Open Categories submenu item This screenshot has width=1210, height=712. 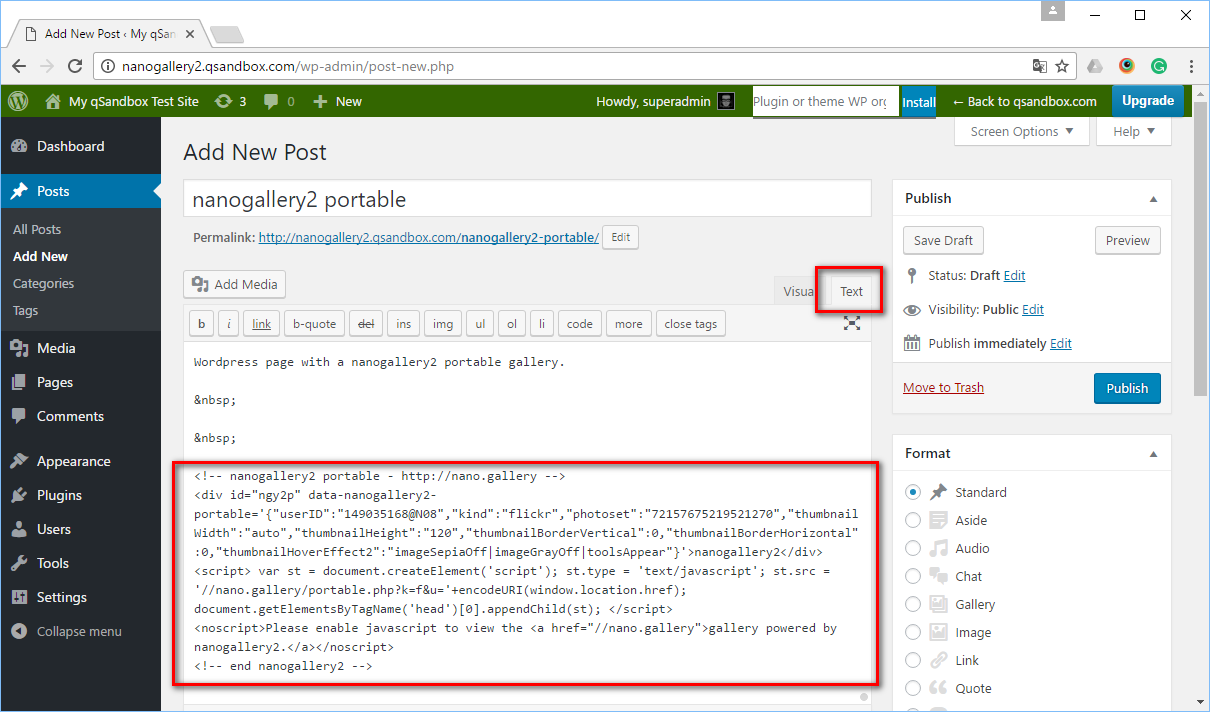(43, 283)
